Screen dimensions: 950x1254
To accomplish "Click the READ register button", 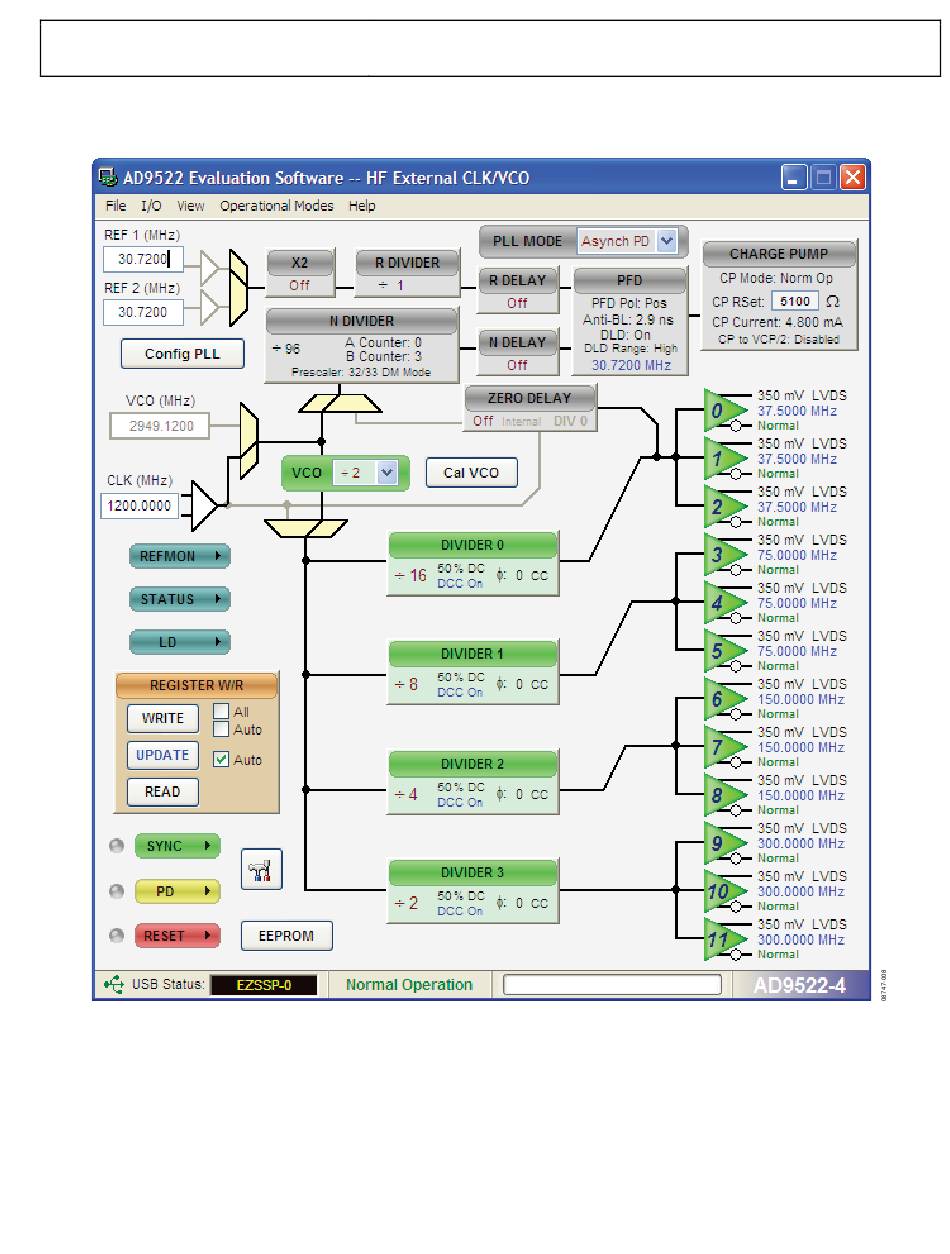I will point(163,792).
